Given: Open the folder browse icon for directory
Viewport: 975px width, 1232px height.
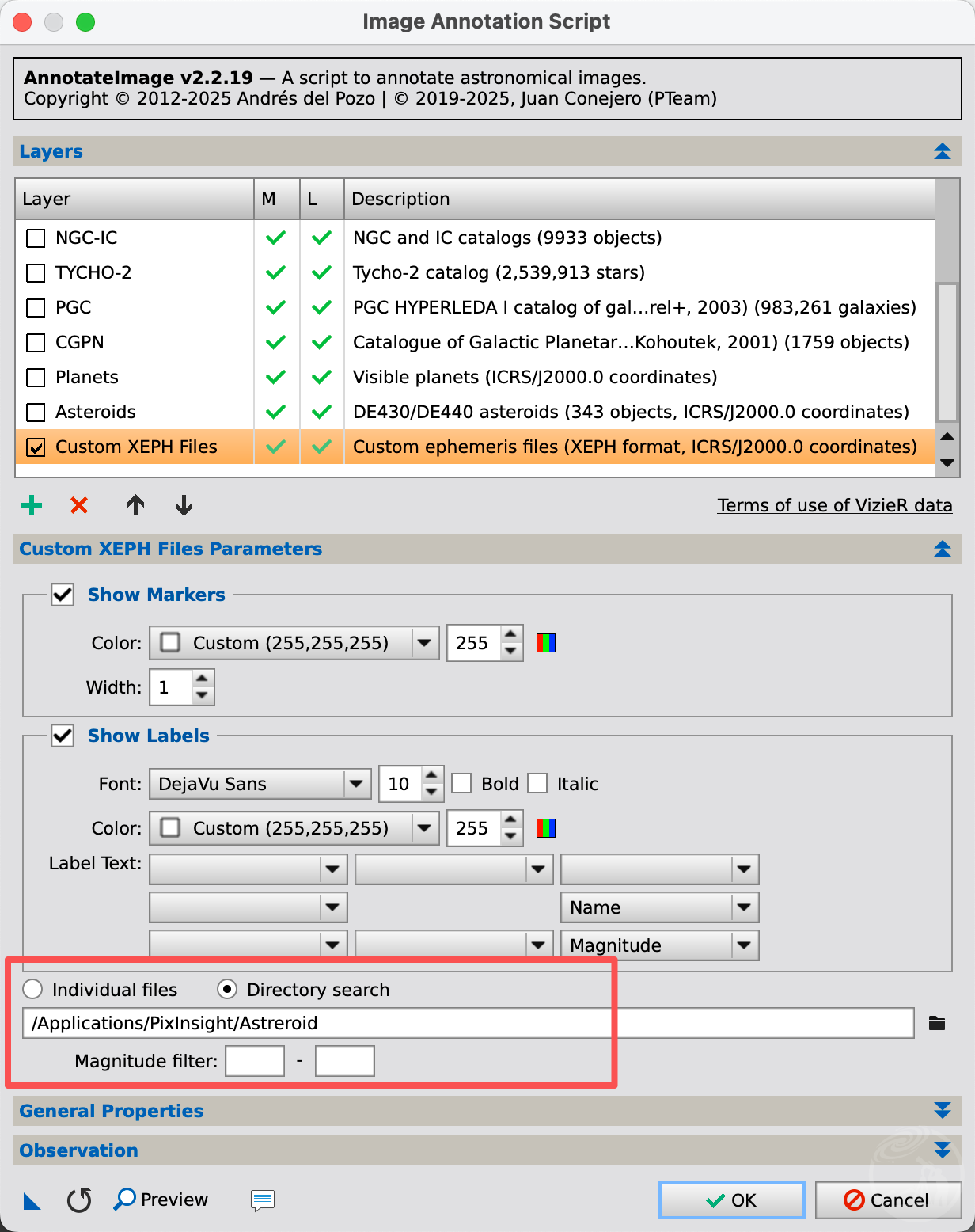Looking at the screenshot, I should (937, 1023).
